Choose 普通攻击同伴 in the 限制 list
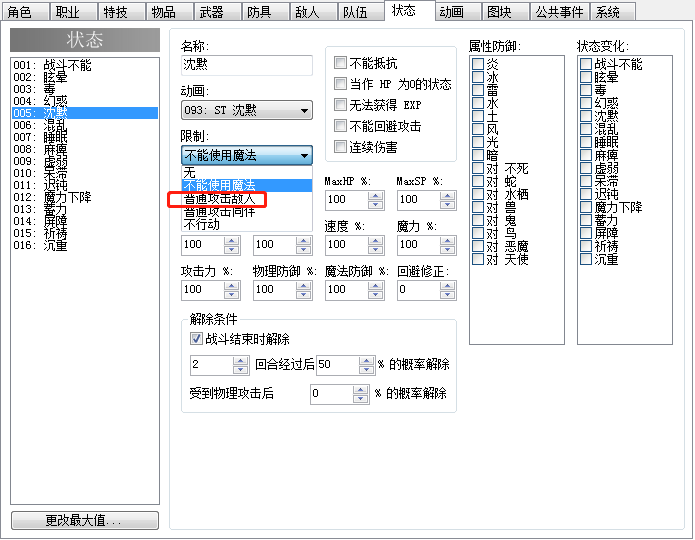 [x=246, y=211]
